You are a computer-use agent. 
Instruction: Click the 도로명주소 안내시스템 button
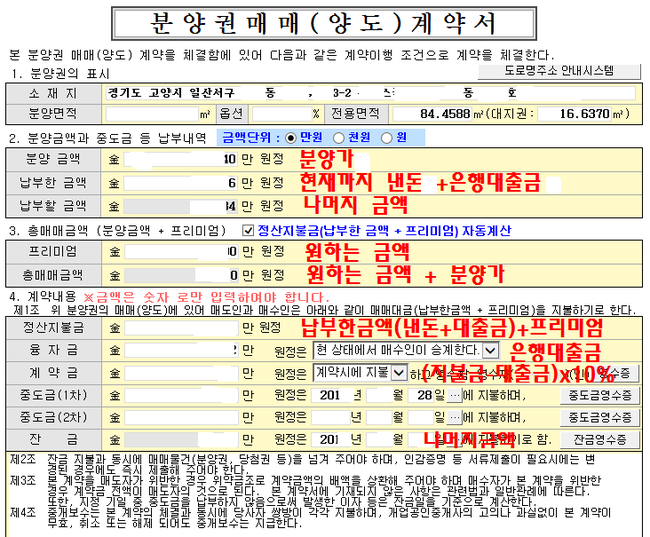(559, 71)
